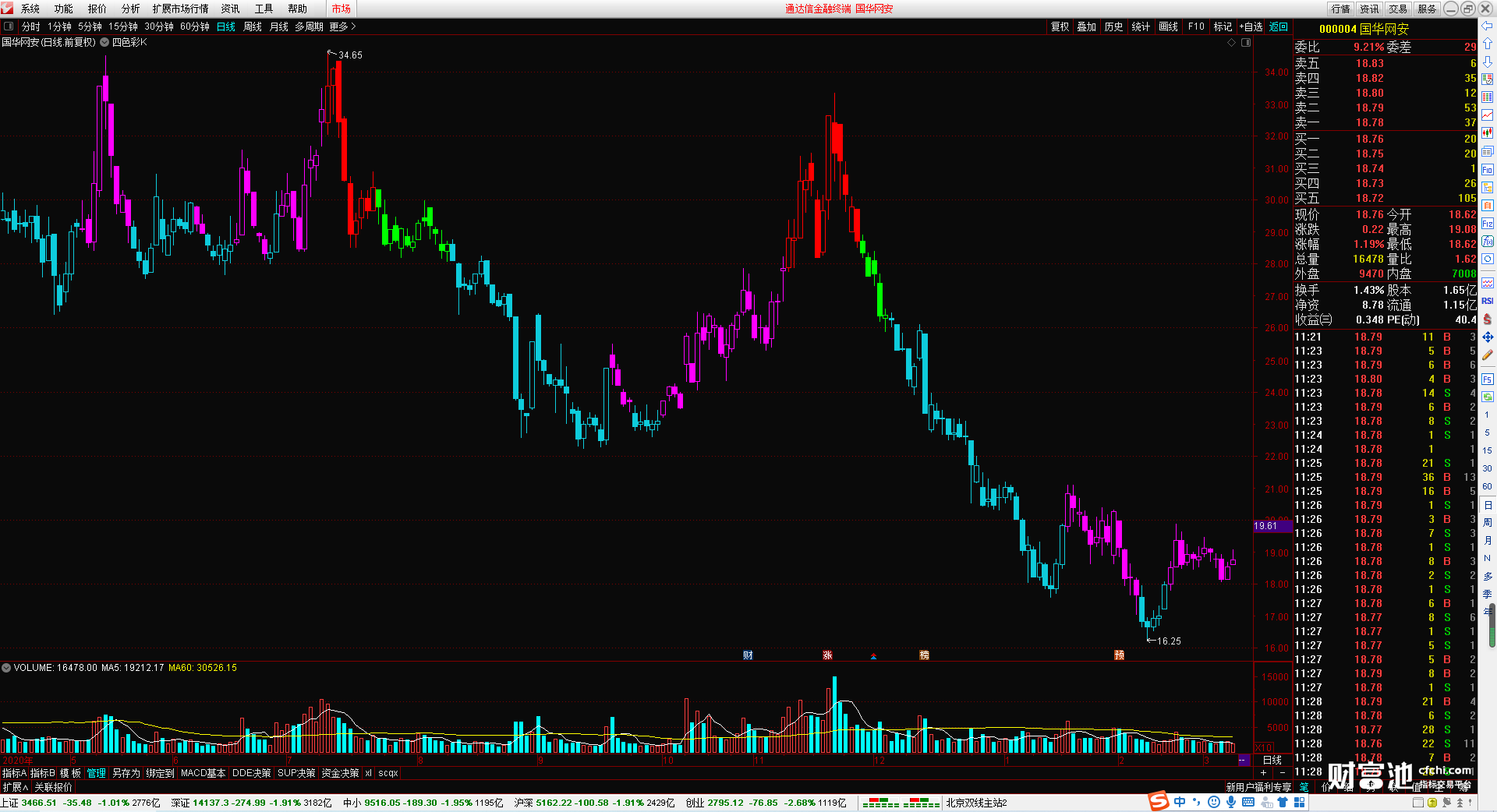Click the Sogou soft keyboard icon
1497x812 pixels.
pyautogui.click(x=1248, y=802)
